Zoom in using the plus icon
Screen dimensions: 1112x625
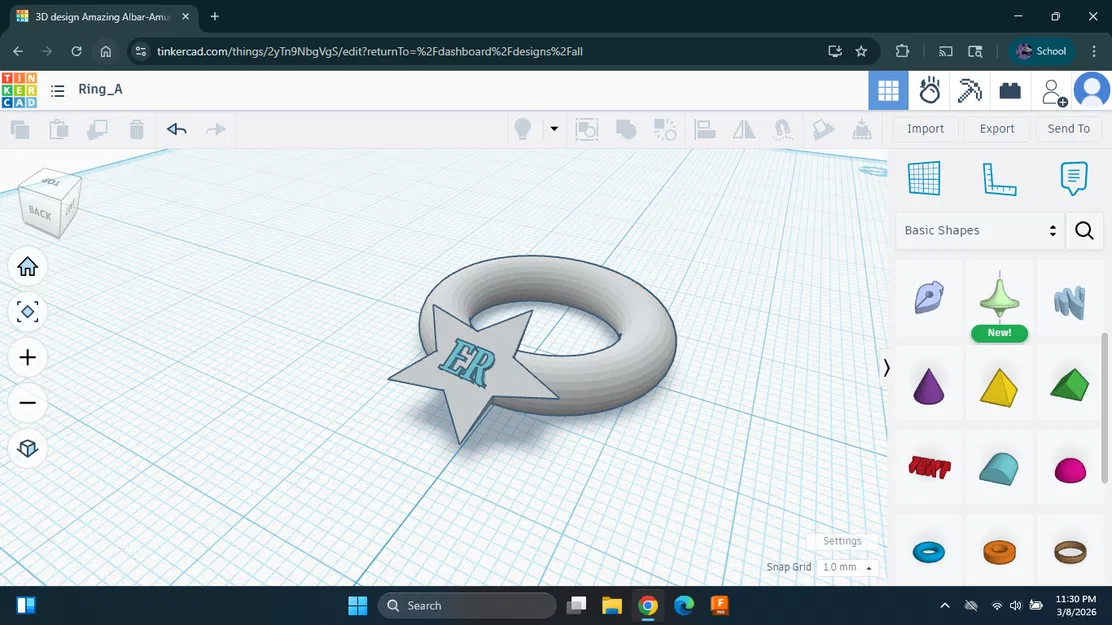point(27,357)
